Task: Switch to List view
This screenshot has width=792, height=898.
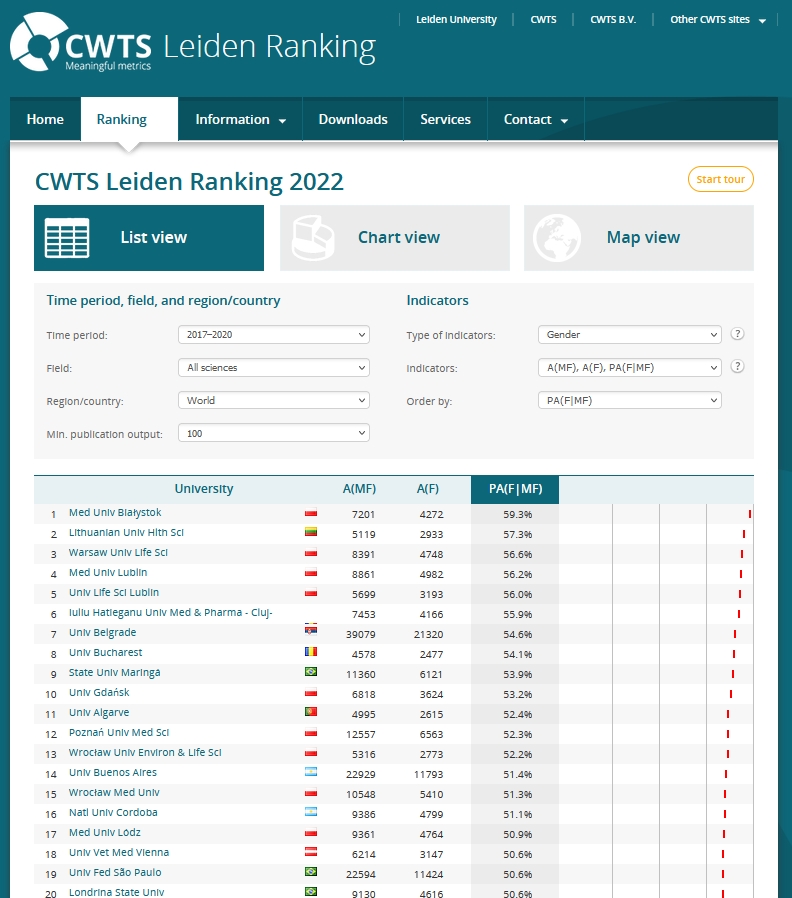Action: [149, 238]
